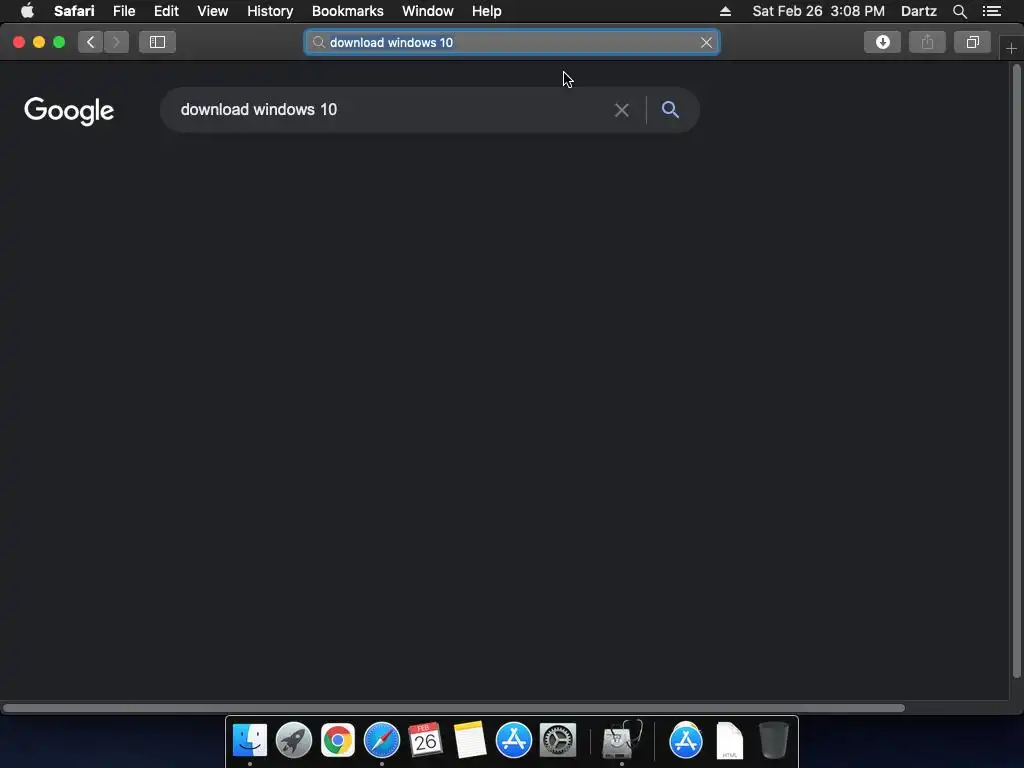
Task: Open Disk Utility from the Dock
Action: tap(621, 741)
